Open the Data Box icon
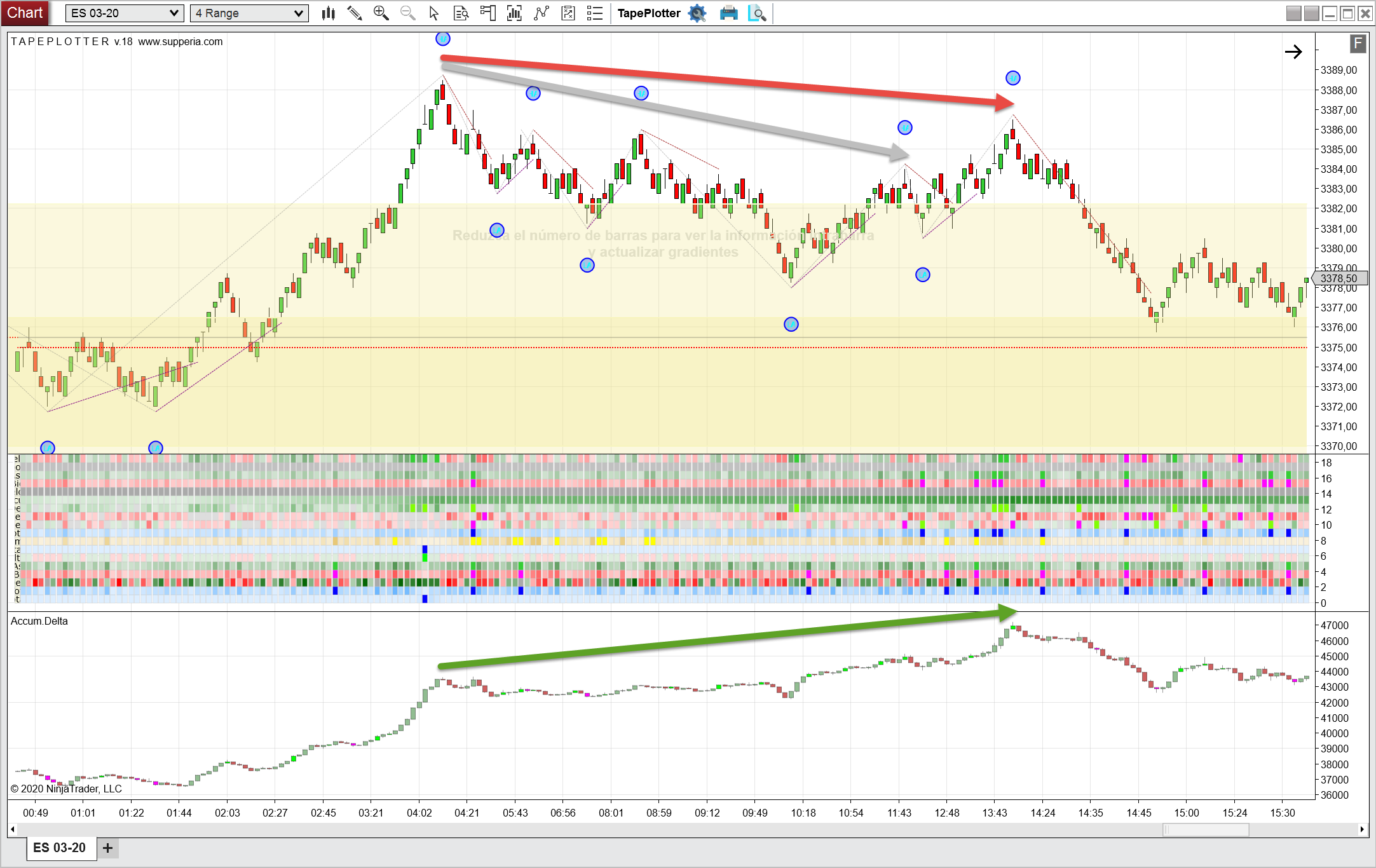The image size is (1376, 868). 461,13
